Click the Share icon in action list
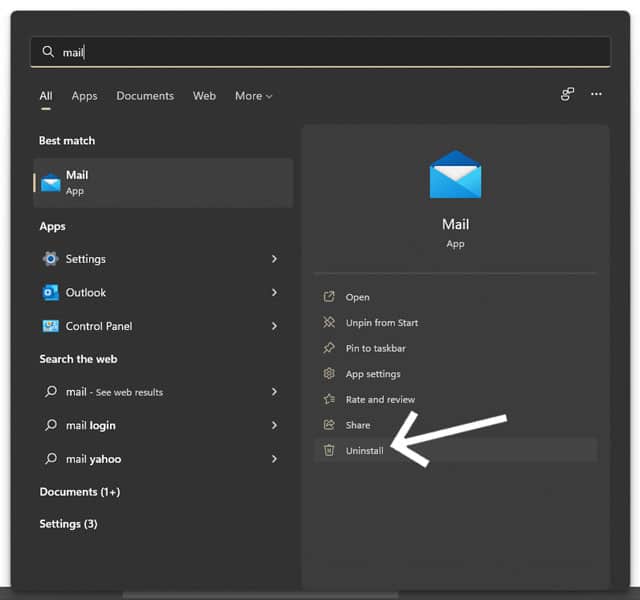 (x=329, y=424)
